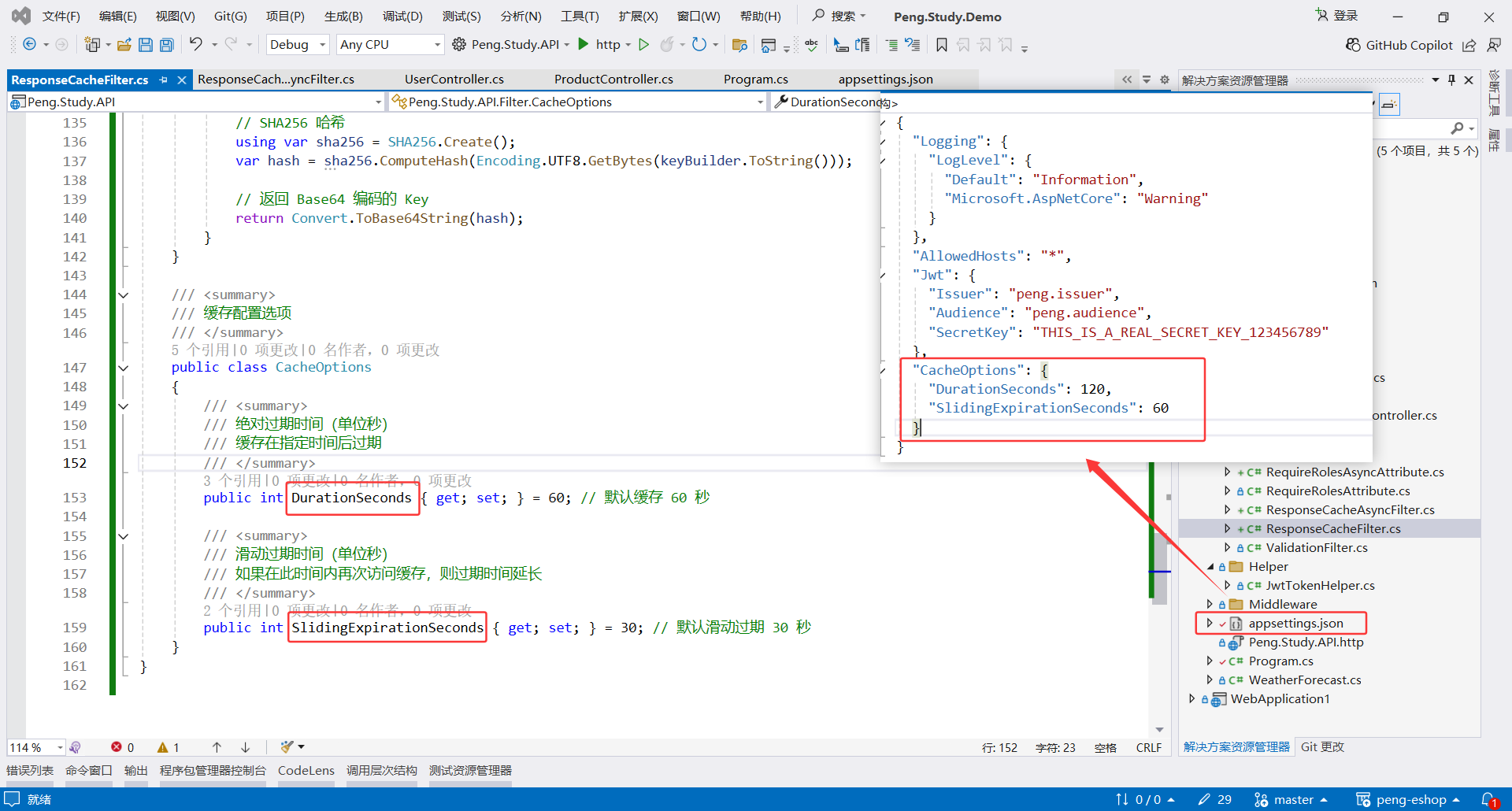
Task: Save the current file with the single-disk icon
Action: 145,45
